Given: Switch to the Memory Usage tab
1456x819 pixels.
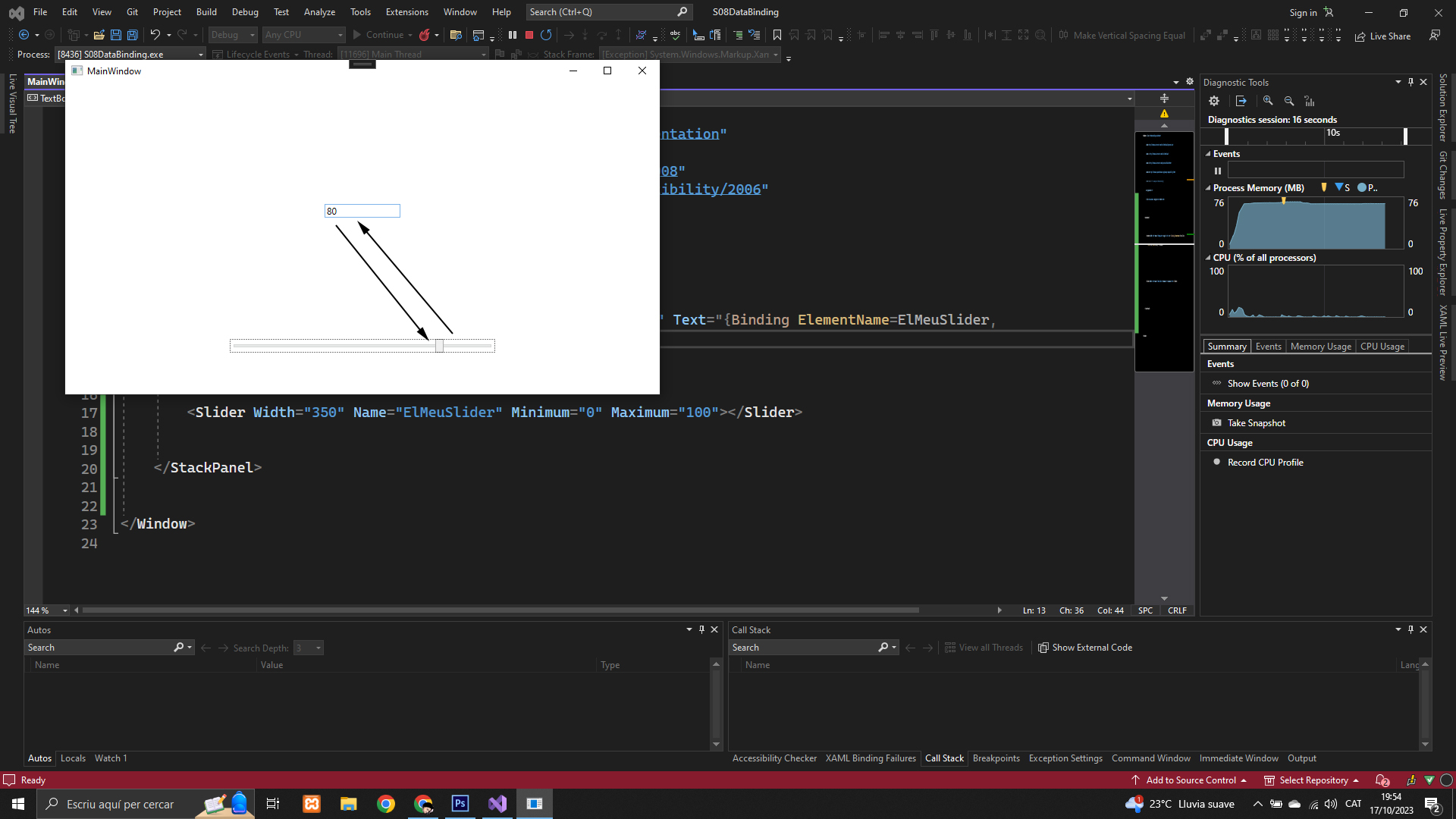Looking at the screenshot, I should [x=1320, y=347].
